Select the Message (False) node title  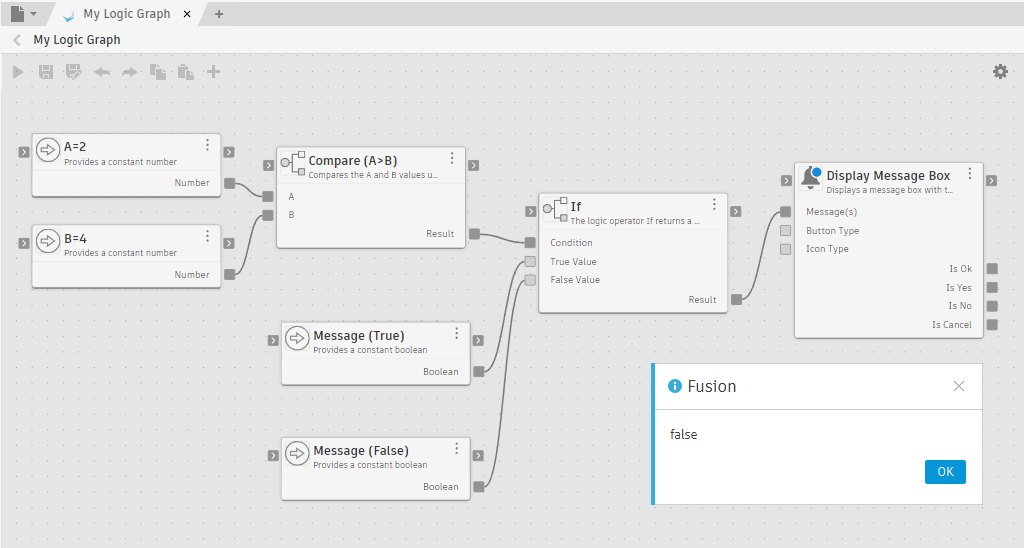[361, 451]
